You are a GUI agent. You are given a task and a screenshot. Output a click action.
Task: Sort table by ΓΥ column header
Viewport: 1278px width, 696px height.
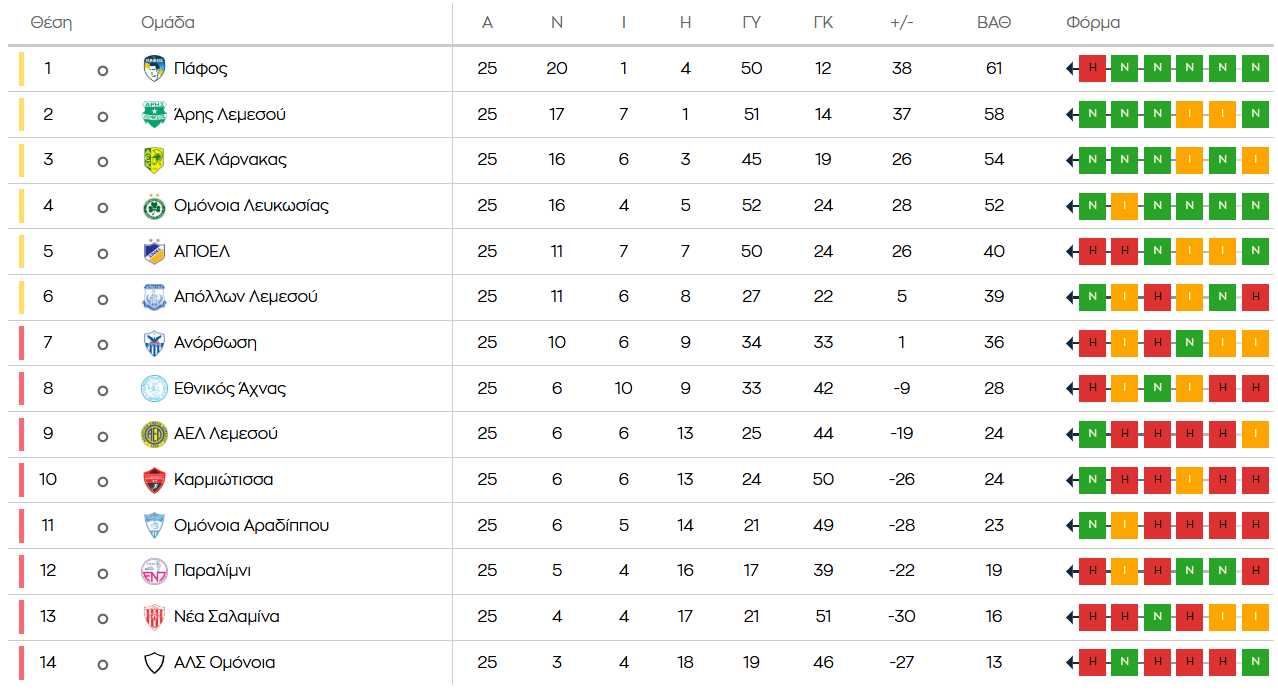[x=751, y=23]
